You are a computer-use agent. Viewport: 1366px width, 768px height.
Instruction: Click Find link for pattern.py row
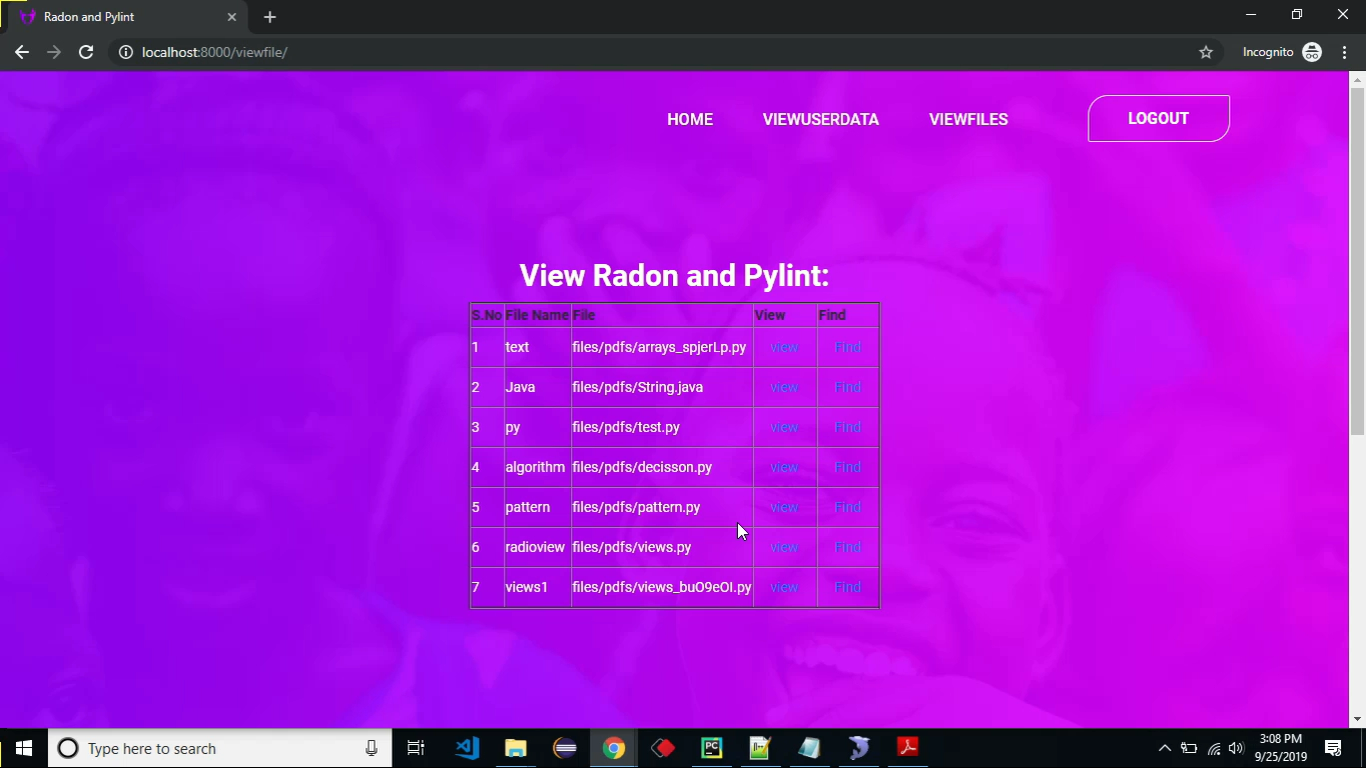pyautogui.click(x=847, y=507)
